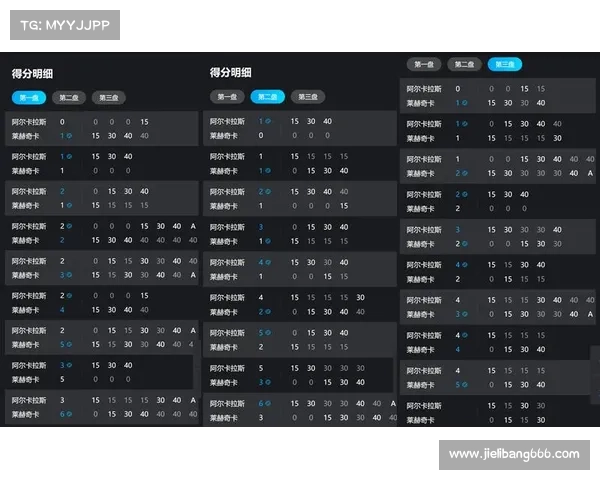The image size is (600, 480).
Task: Select 阿尔卡拉斯's blue score 3 in right panel
Action: tap(458, 230)
